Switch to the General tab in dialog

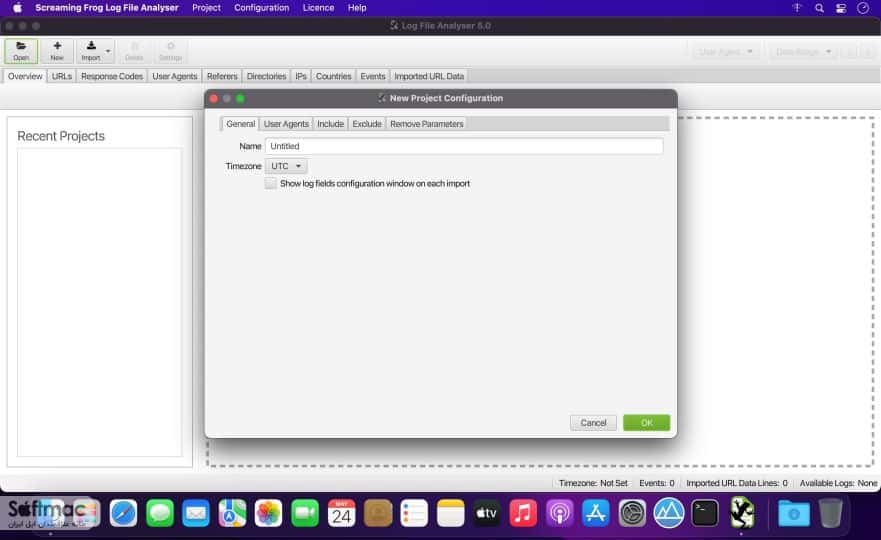click(240, 124)
